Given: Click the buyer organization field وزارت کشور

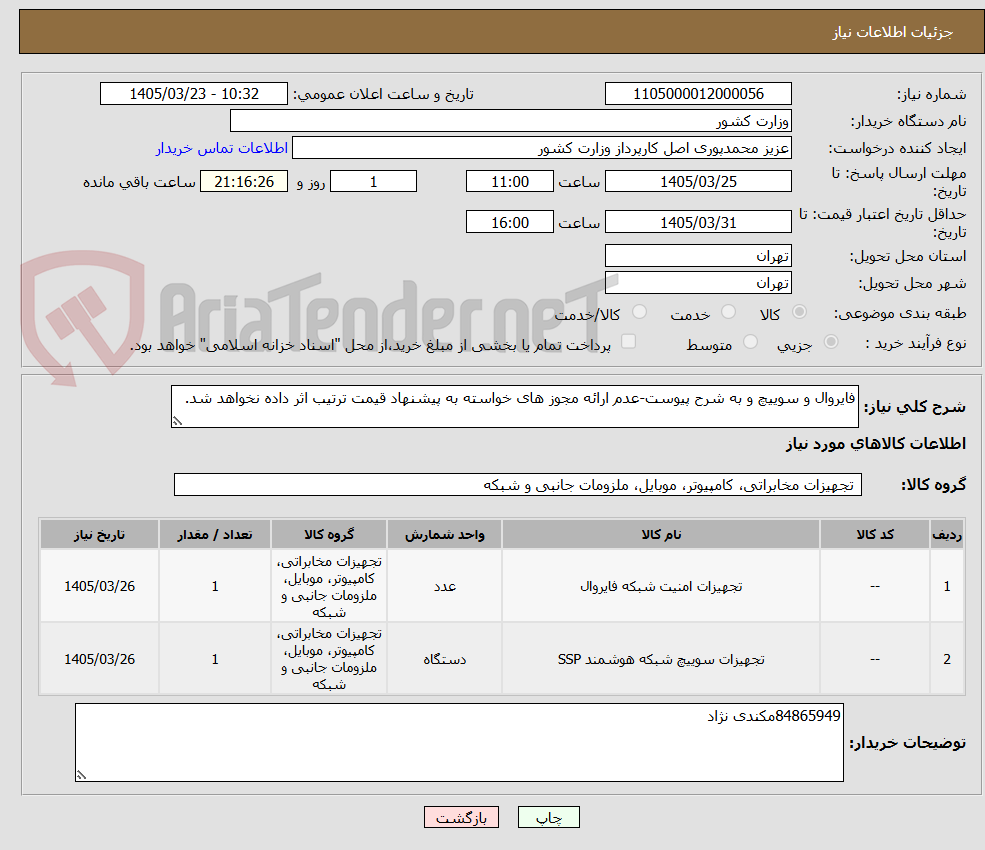Looking at the screenshot, I should [510, 121].
